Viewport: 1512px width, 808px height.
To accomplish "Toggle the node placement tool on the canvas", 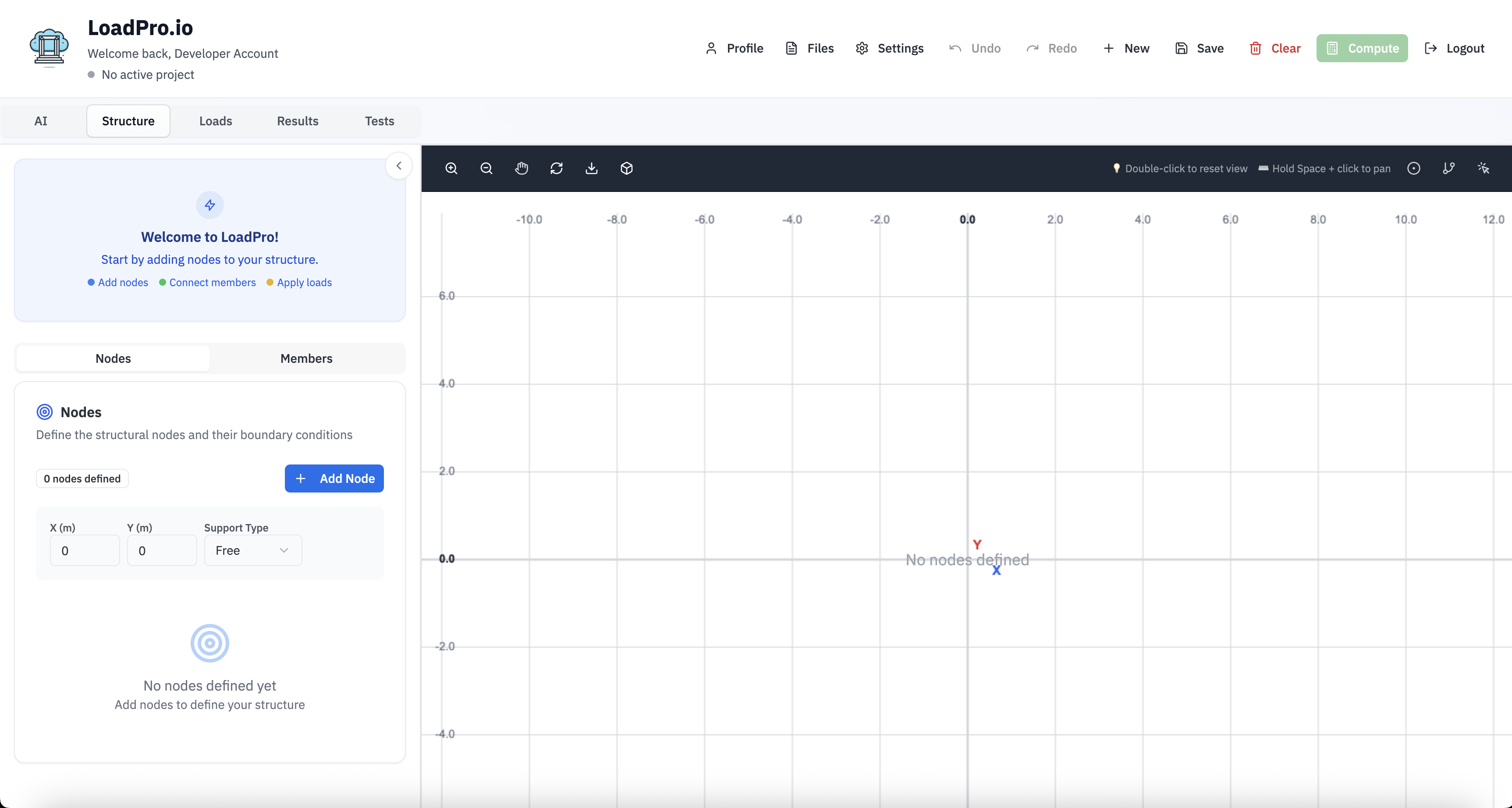I will pyautogui.click(x=1414, y=168).
